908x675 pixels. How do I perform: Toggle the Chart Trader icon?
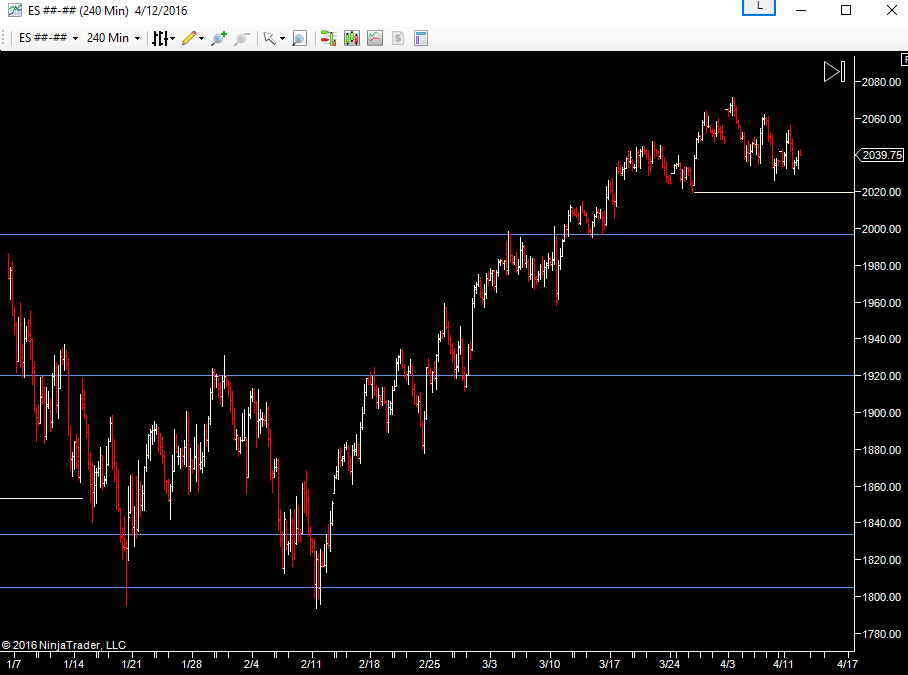click(x=327, y=38)
